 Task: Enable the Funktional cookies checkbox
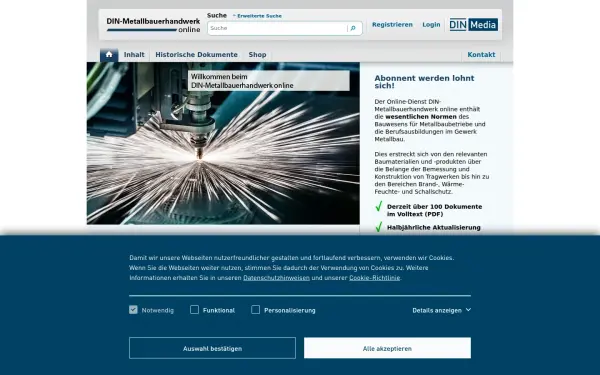point(194,310)
